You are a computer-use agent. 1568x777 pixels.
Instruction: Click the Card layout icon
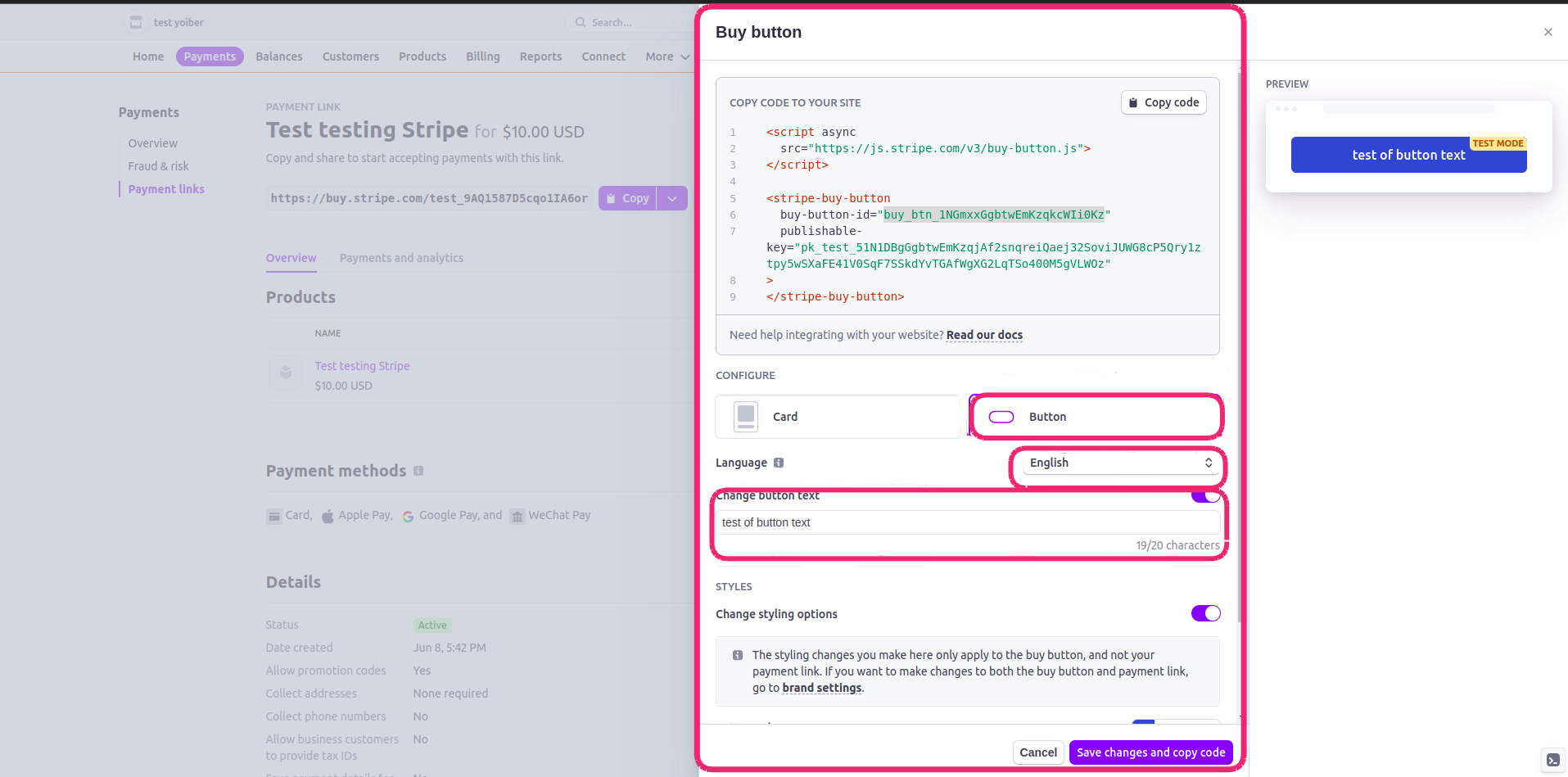pyautogui.click(x=746, y=416)
